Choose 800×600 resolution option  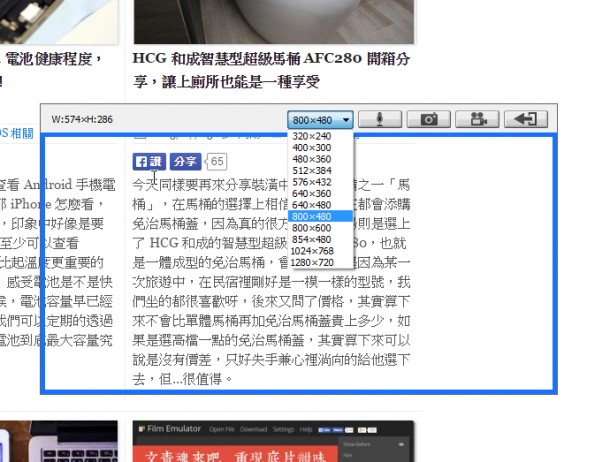(320, 228)
